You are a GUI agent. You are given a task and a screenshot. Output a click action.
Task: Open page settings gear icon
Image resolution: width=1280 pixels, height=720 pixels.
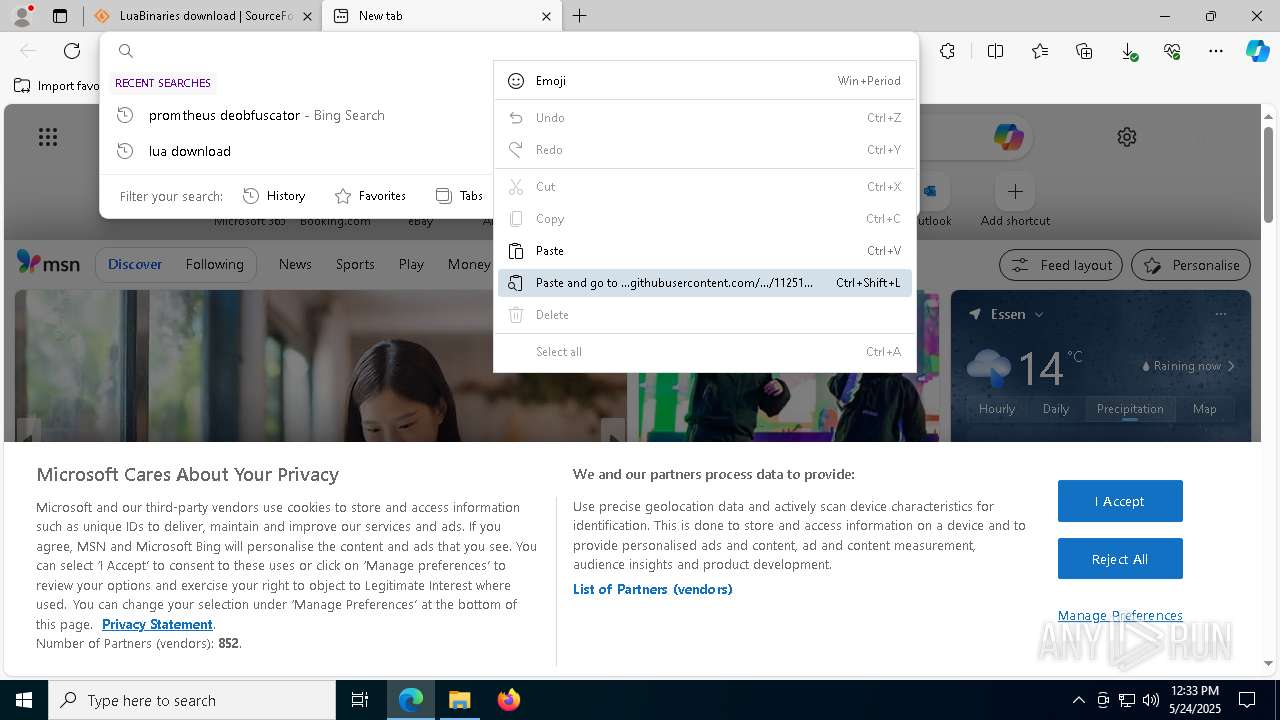pyautogui.click(x=1127, y=137)
